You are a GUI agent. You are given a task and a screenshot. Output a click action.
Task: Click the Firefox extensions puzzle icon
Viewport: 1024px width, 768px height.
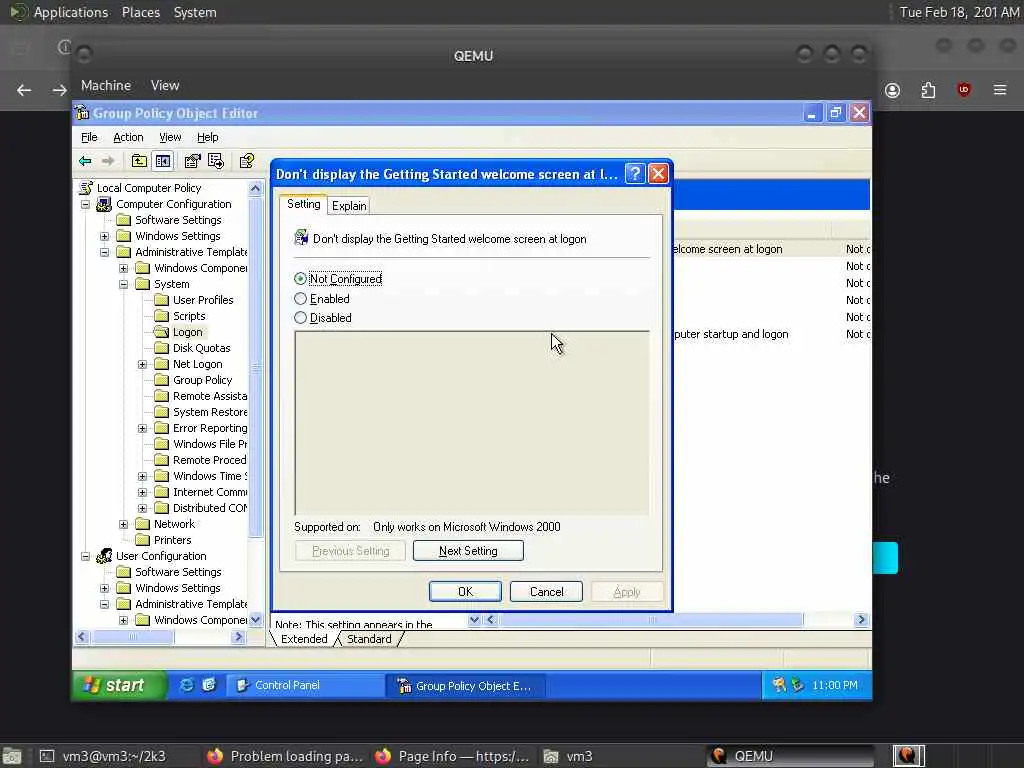[x=928, y=90]
